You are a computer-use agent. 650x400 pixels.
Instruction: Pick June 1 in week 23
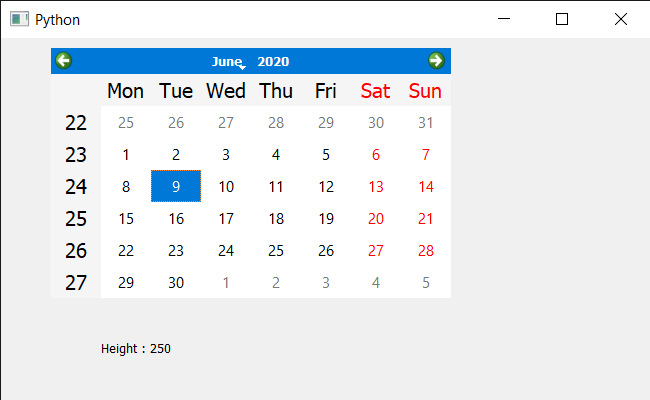point(126,155)
